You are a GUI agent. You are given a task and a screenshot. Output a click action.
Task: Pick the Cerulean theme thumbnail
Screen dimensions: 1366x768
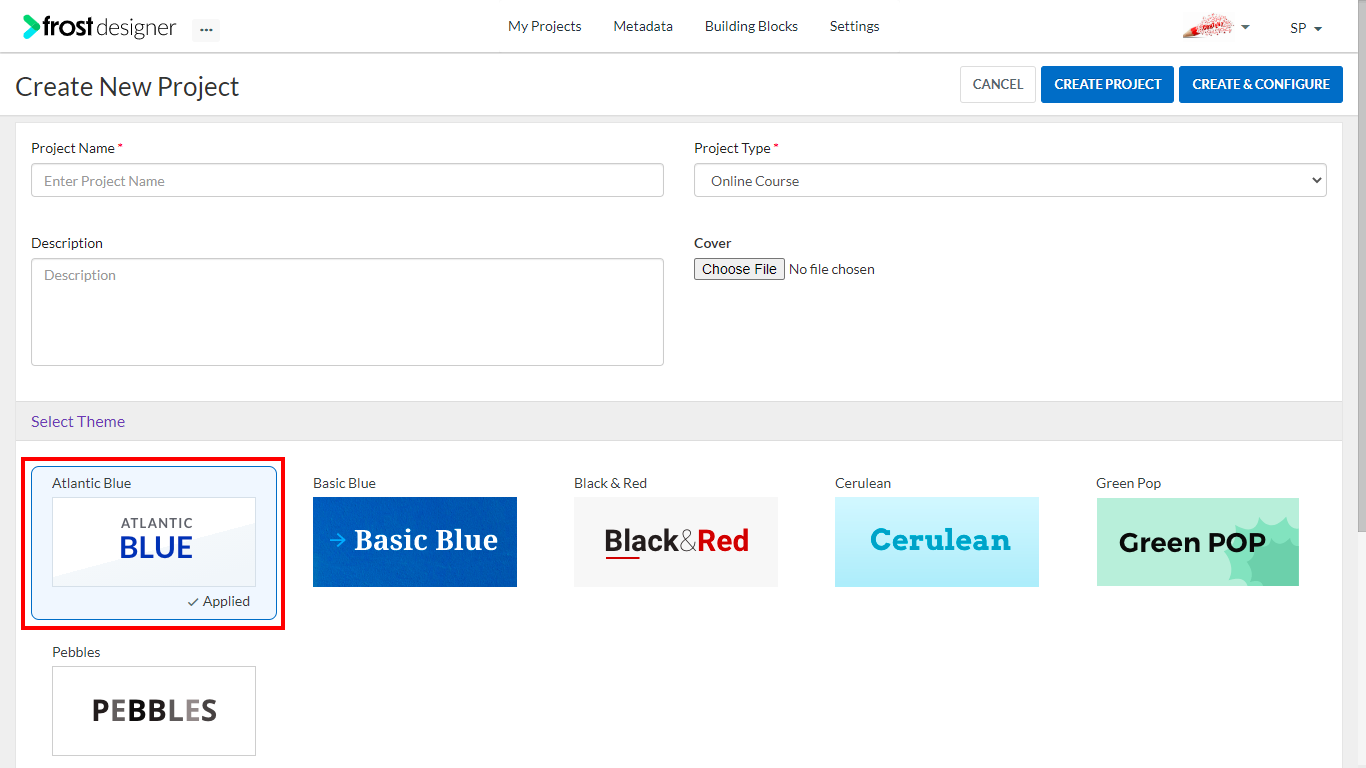point(937,542)
